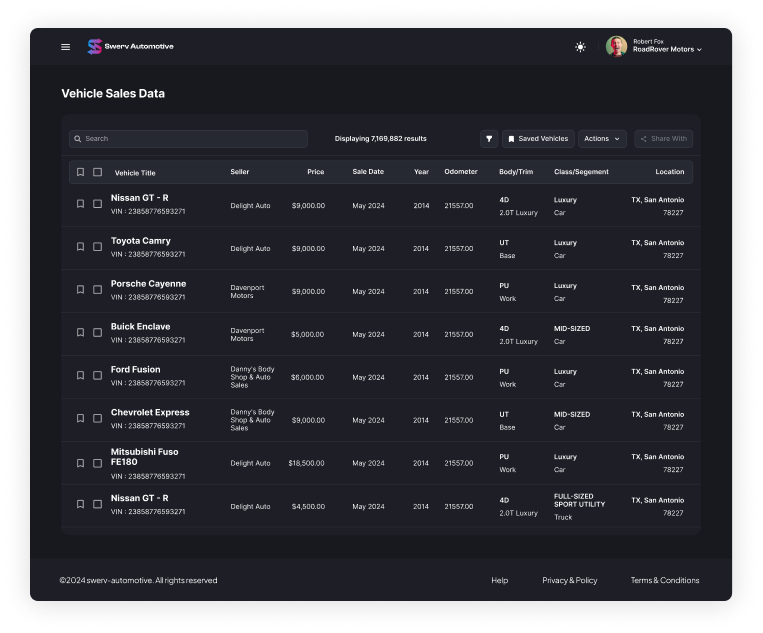
Task: Open Robert Fox profile avatar
Action: [x=616, y=46]
